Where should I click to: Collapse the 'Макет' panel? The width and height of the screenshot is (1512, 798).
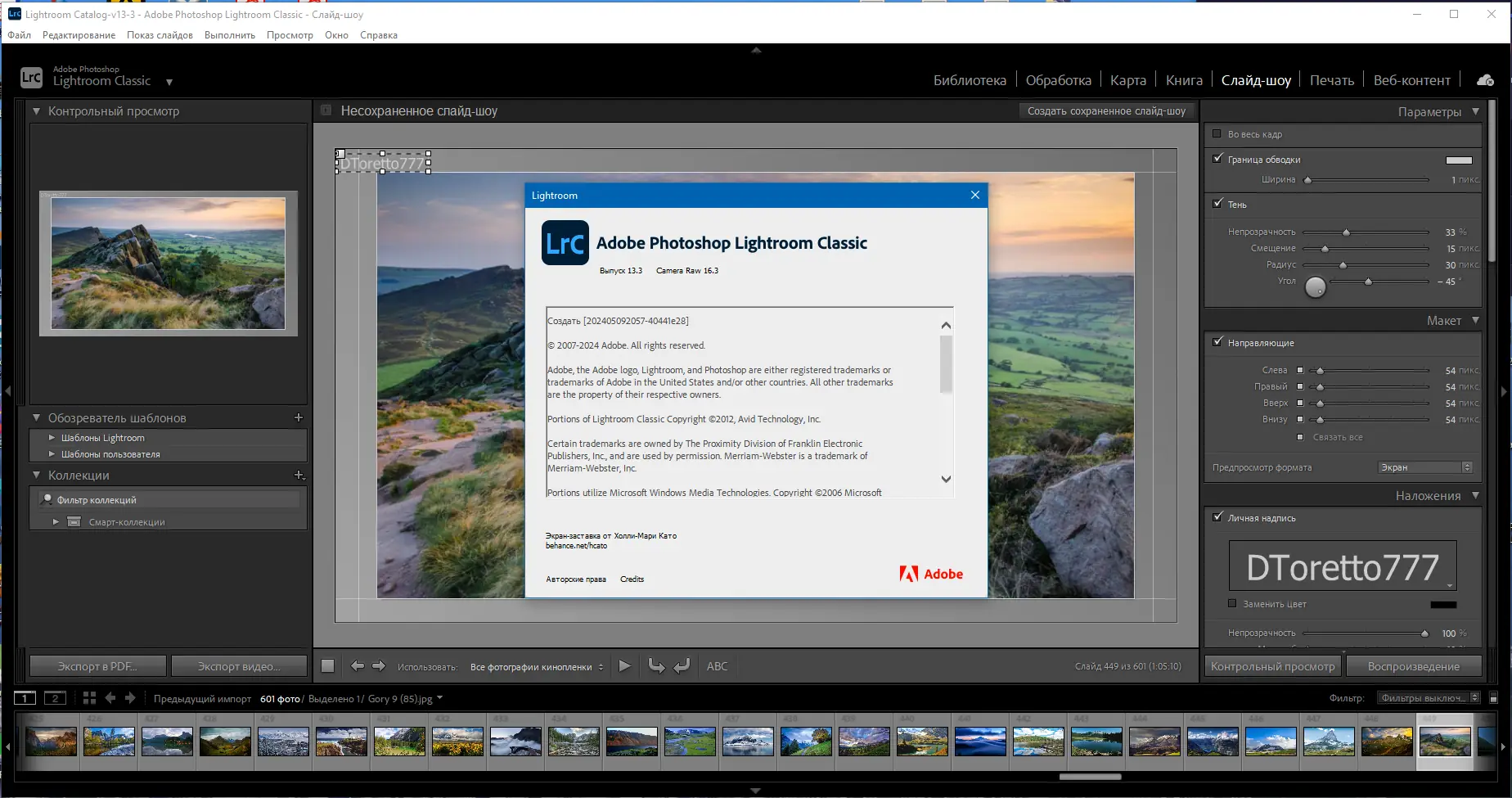(x=1476, y=320)
